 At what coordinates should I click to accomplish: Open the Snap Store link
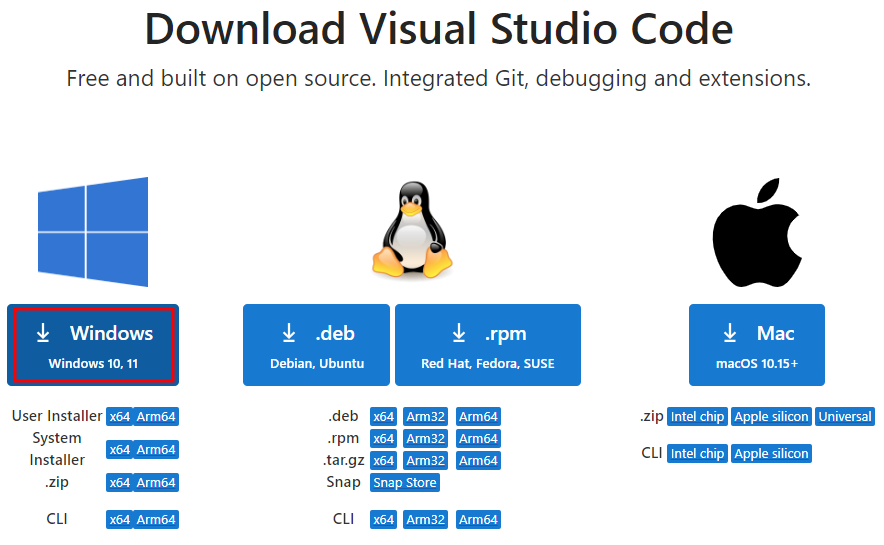[405, 482]
